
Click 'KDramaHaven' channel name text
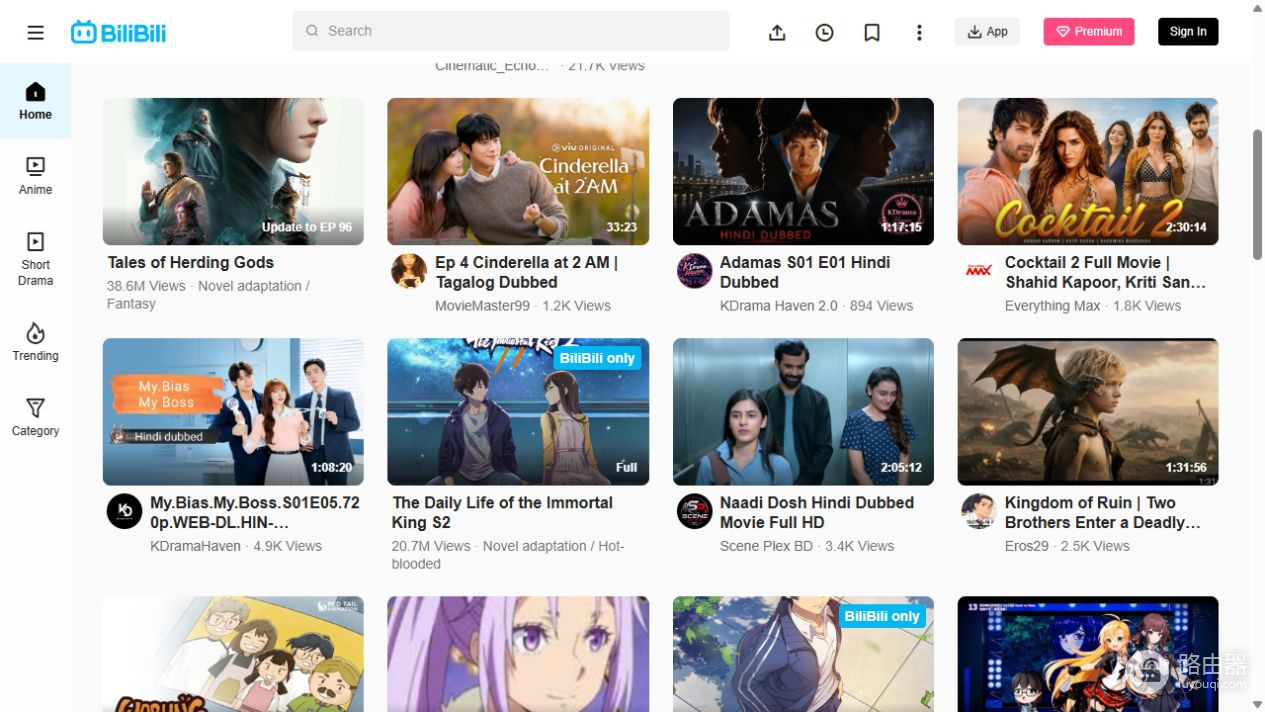[x=195, y=546]
